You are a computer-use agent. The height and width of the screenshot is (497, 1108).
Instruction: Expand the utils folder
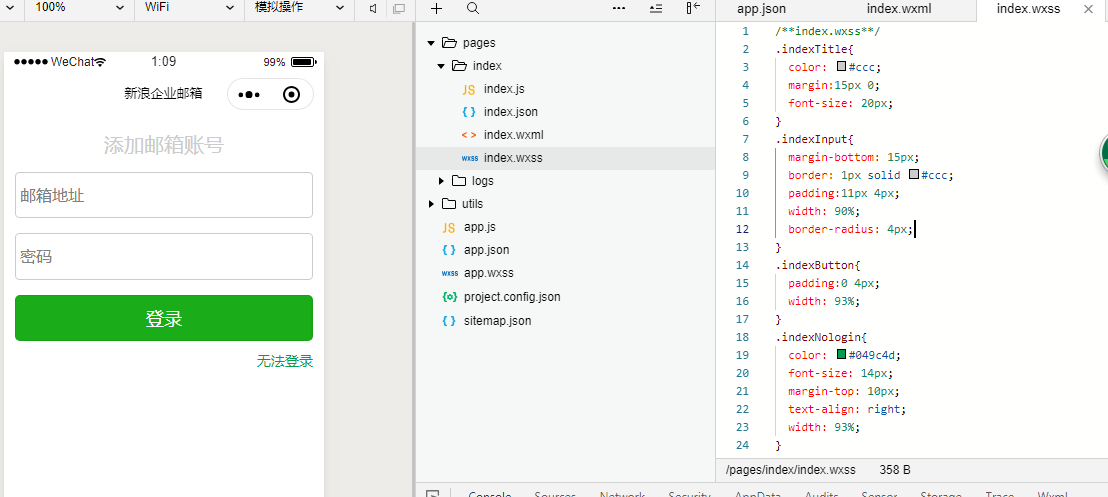click(x=431, y=204)
